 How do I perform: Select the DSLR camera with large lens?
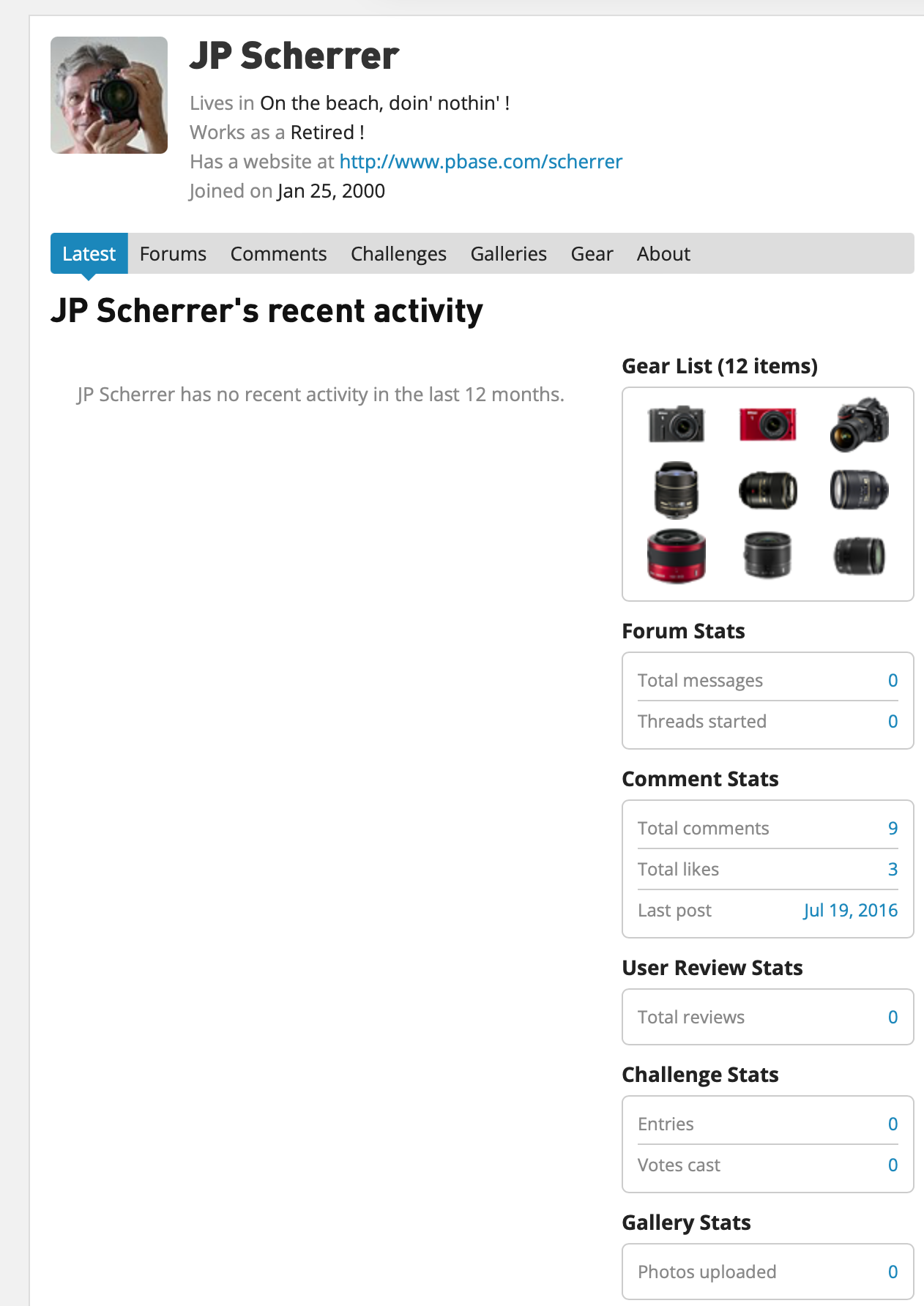(x=859, y=424)
